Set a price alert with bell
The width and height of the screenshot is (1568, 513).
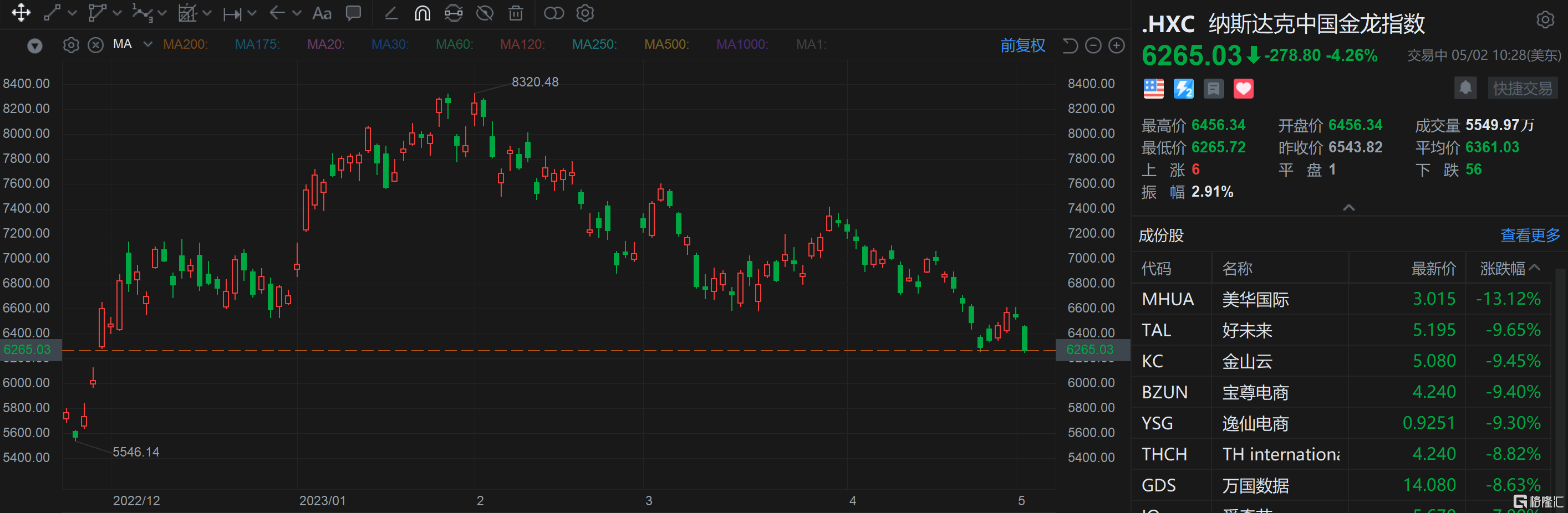pos(1466,88)
